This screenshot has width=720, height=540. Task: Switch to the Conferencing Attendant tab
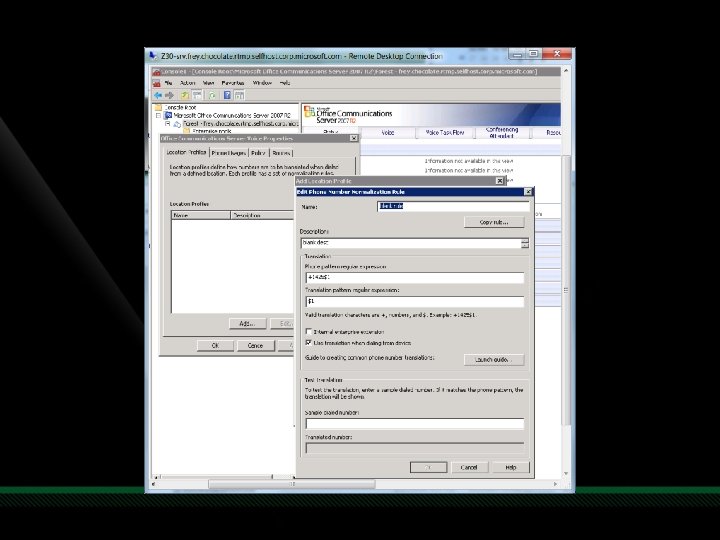tap(502, 133)
